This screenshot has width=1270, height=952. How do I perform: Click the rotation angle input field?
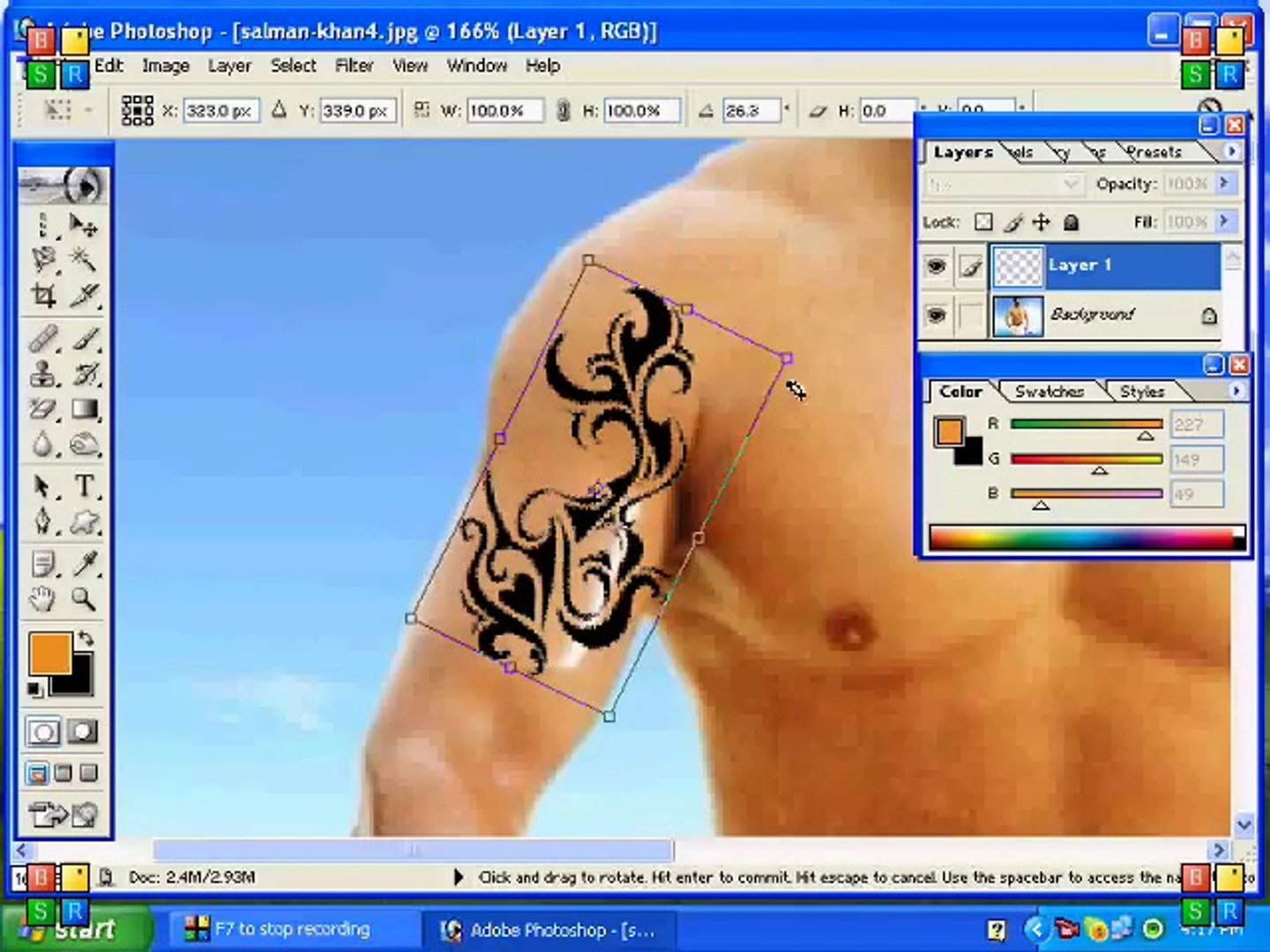tap(751, 111)
